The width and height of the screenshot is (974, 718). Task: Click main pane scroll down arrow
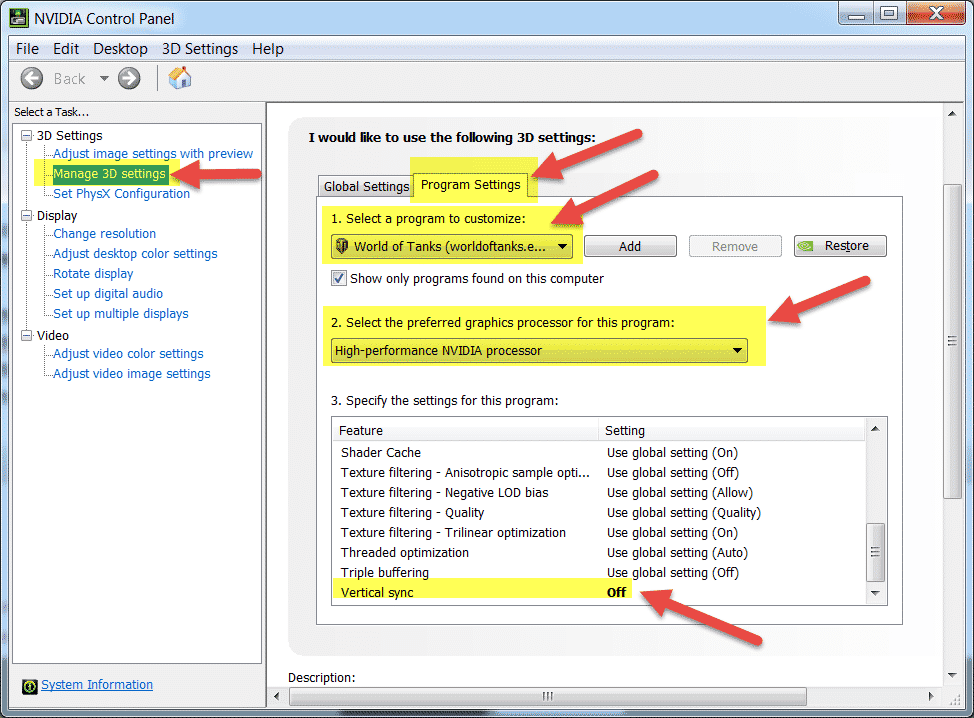pyautogui.click(x=952, y=675)
